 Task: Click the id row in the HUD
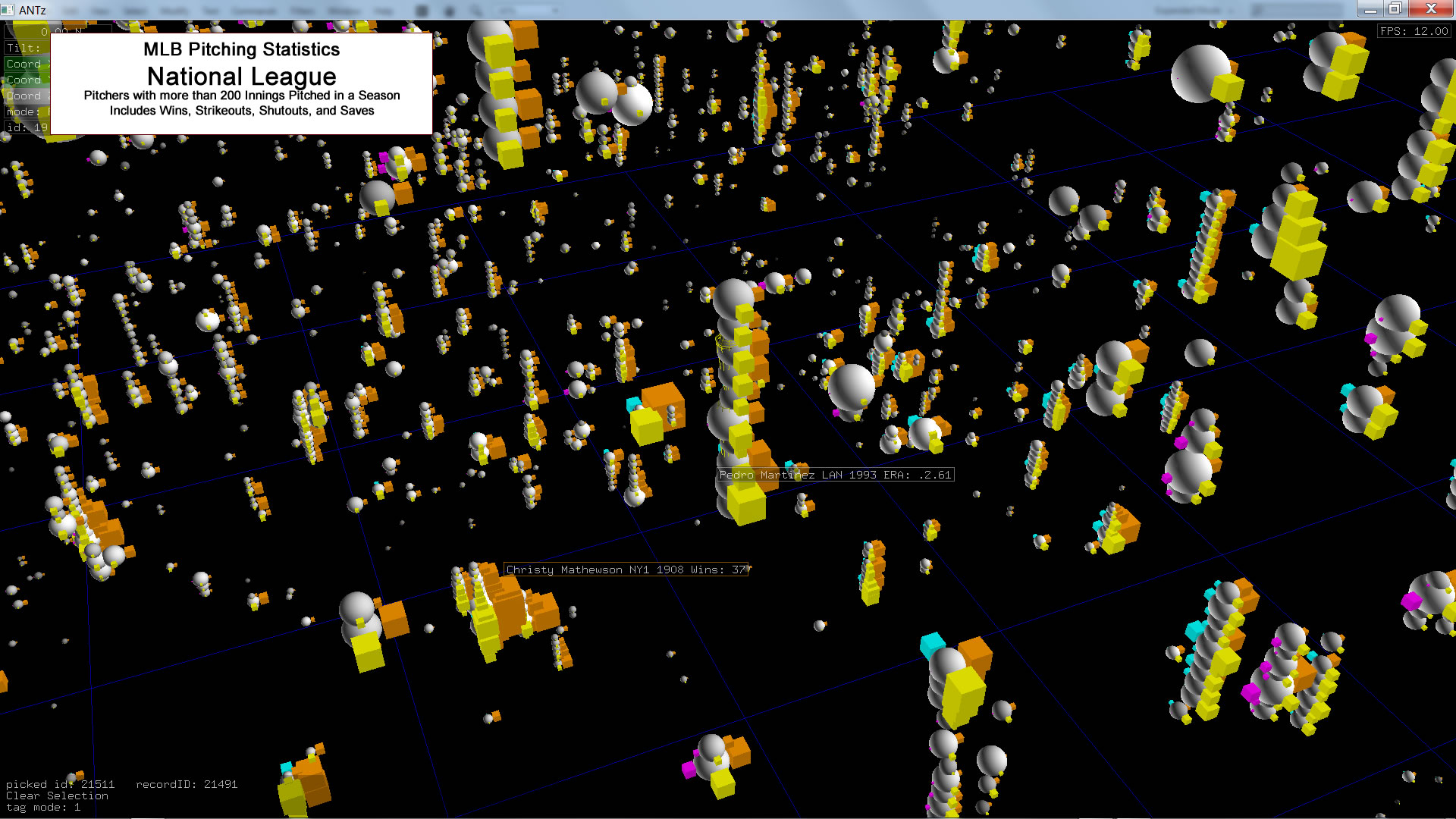(x=24, y=127)
